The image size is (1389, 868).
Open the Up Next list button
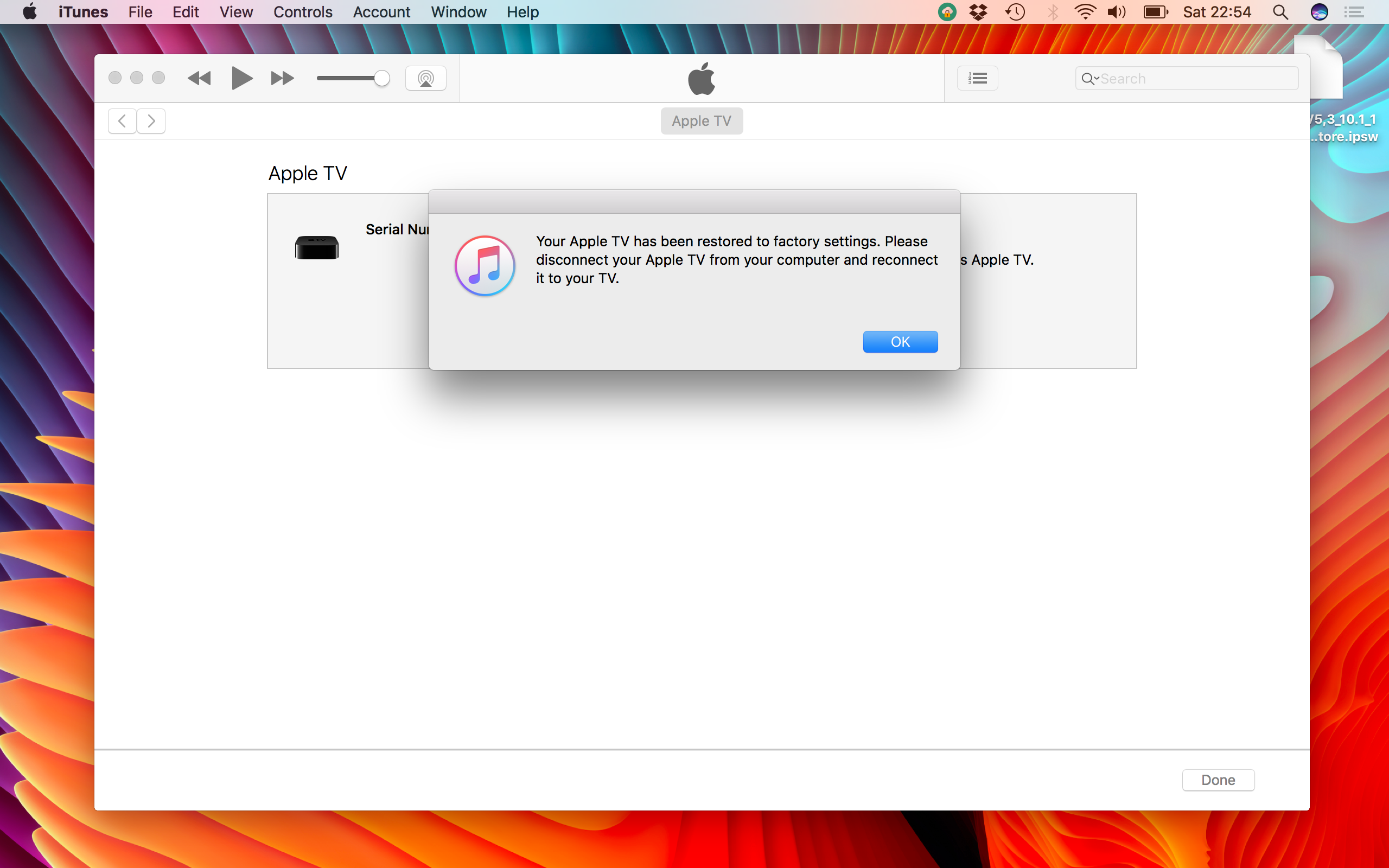(978, 78)
